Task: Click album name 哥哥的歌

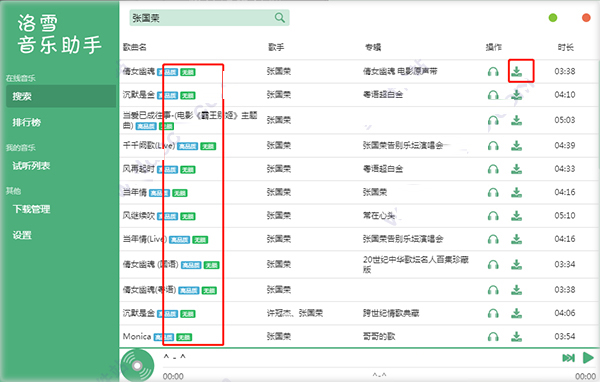Action: click(378, 336)
